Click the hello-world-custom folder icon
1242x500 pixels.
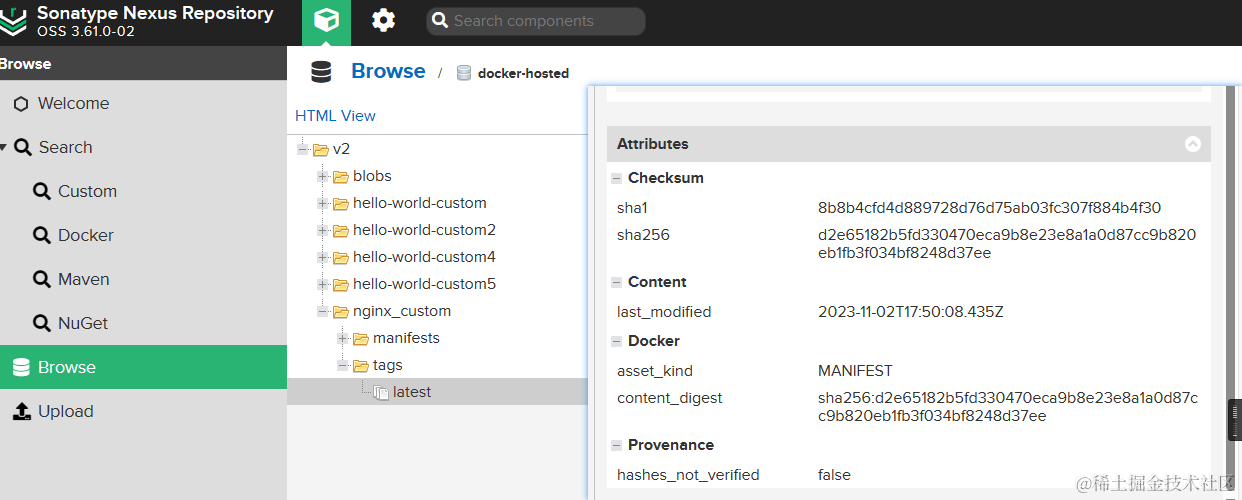tap(341, 204)
